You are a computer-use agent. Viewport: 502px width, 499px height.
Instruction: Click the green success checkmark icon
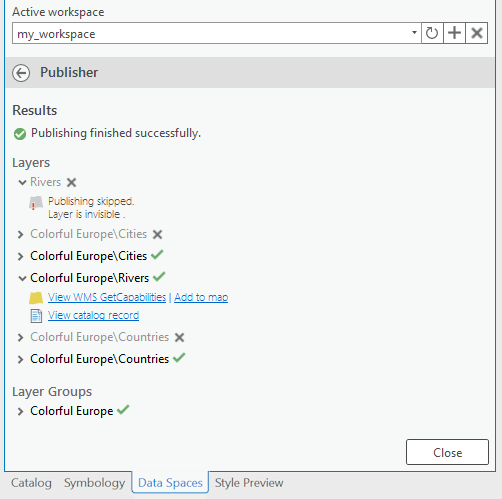click(20, 134)
